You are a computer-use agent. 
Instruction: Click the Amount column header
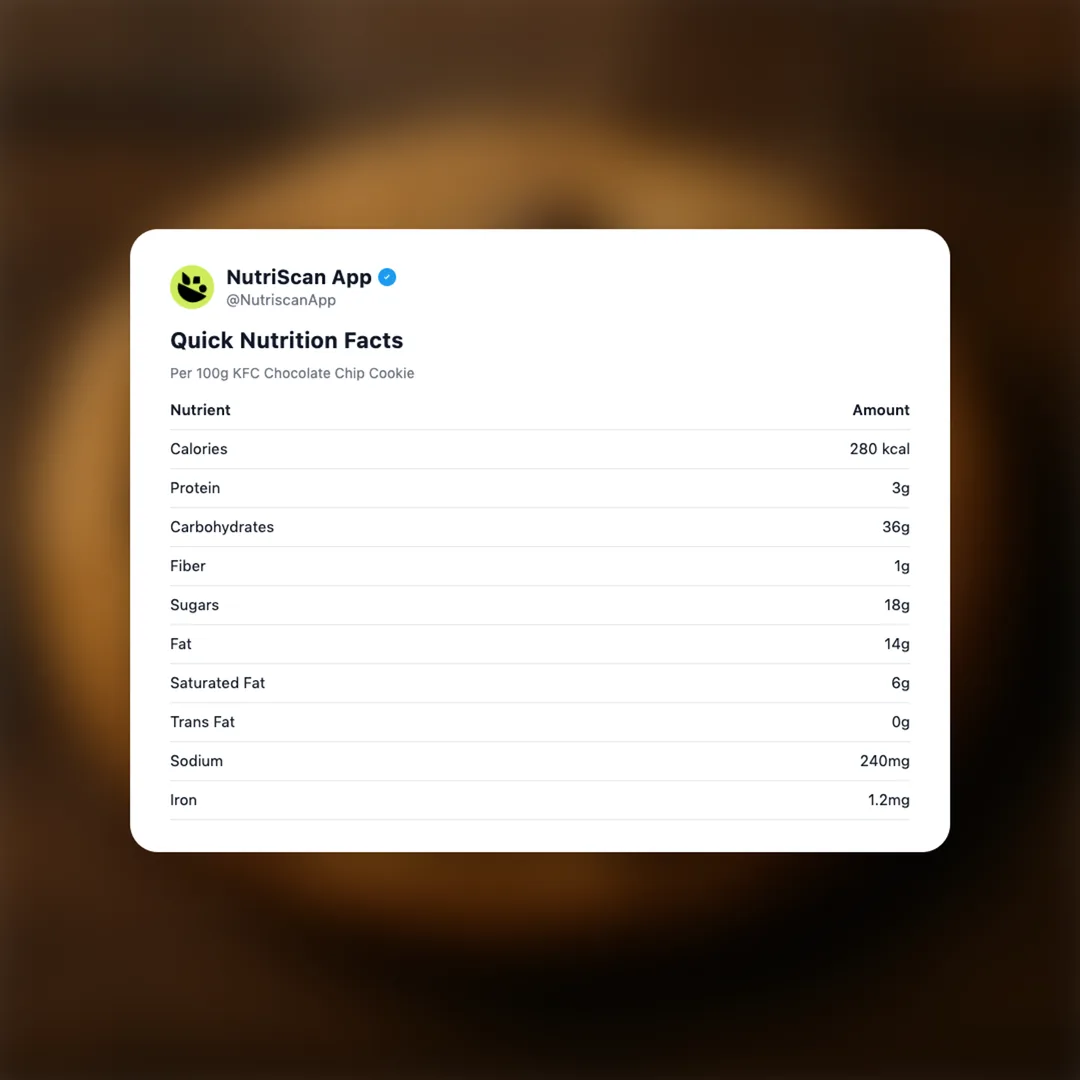click(x=880, y=410)
